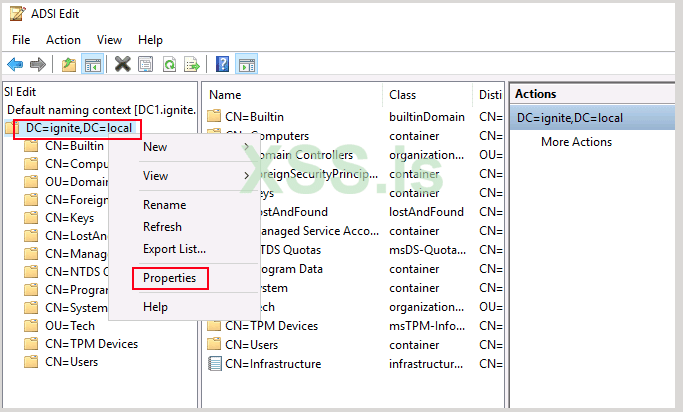Click CN=Infrastructure document icon in list

215,364
